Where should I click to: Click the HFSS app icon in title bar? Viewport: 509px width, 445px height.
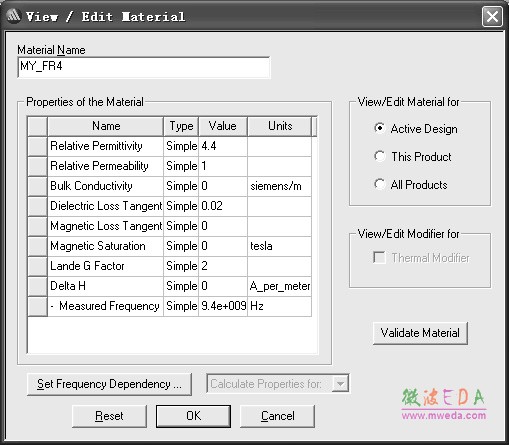point(13,15)
